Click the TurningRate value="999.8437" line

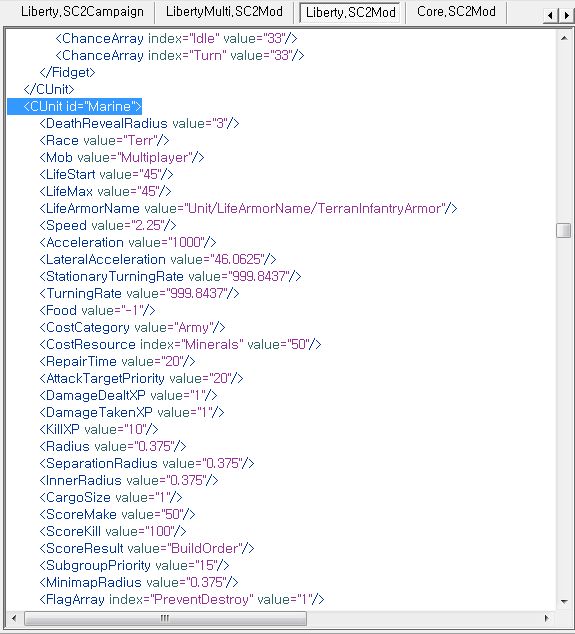coord(140,293)
